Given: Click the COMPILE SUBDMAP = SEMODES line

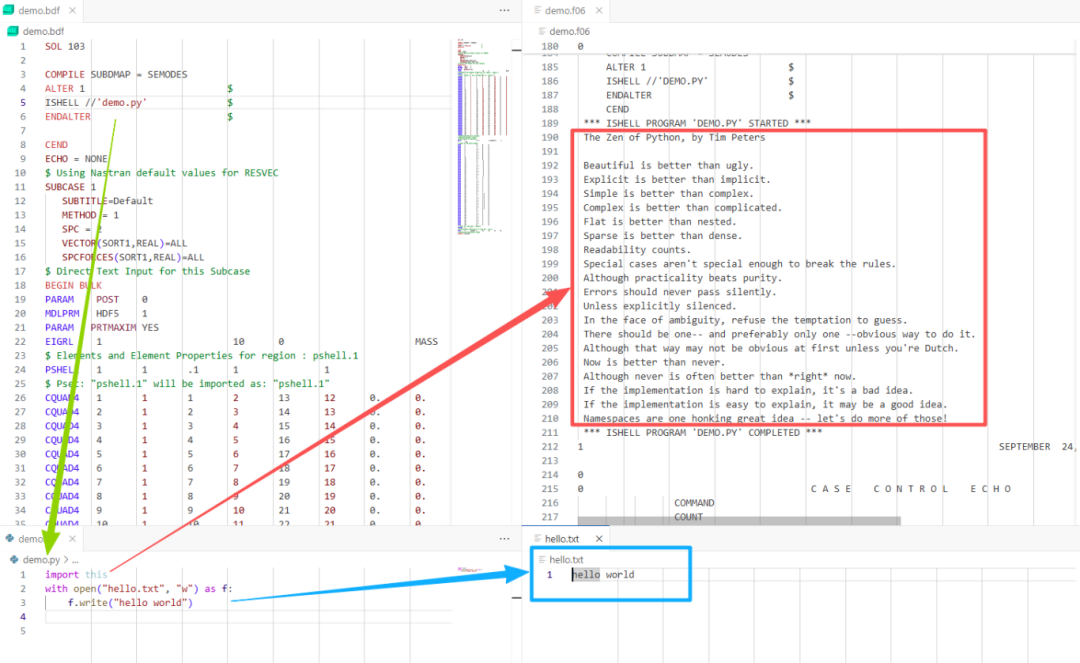Looking at the screenshot, I should coord(116,74).
